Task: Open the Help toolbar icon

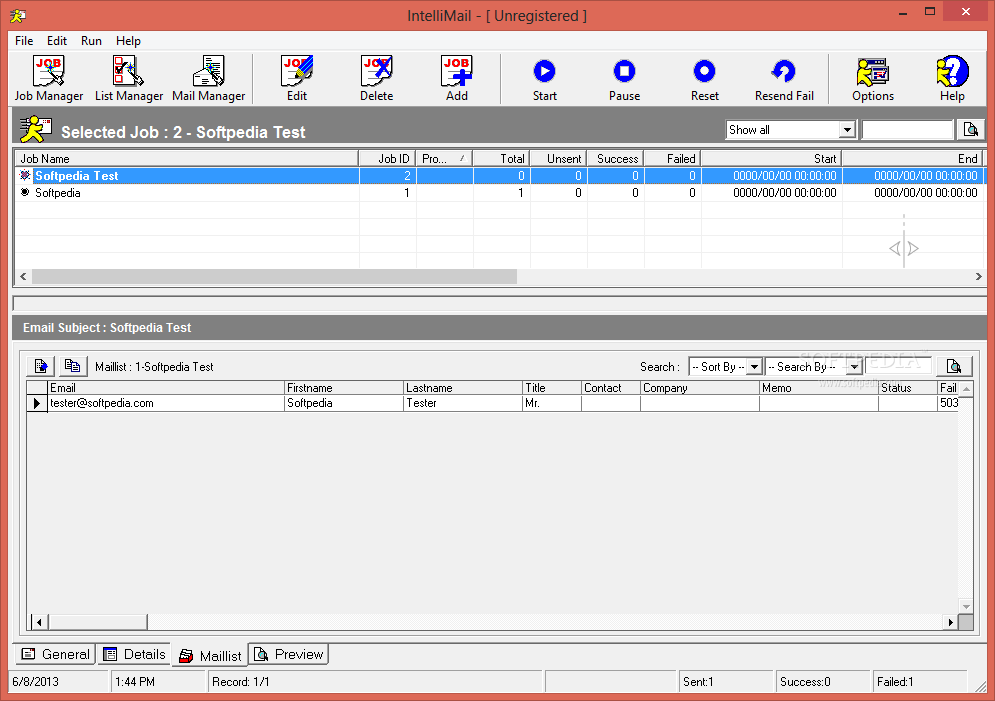Action: click(x=952, y=79)
